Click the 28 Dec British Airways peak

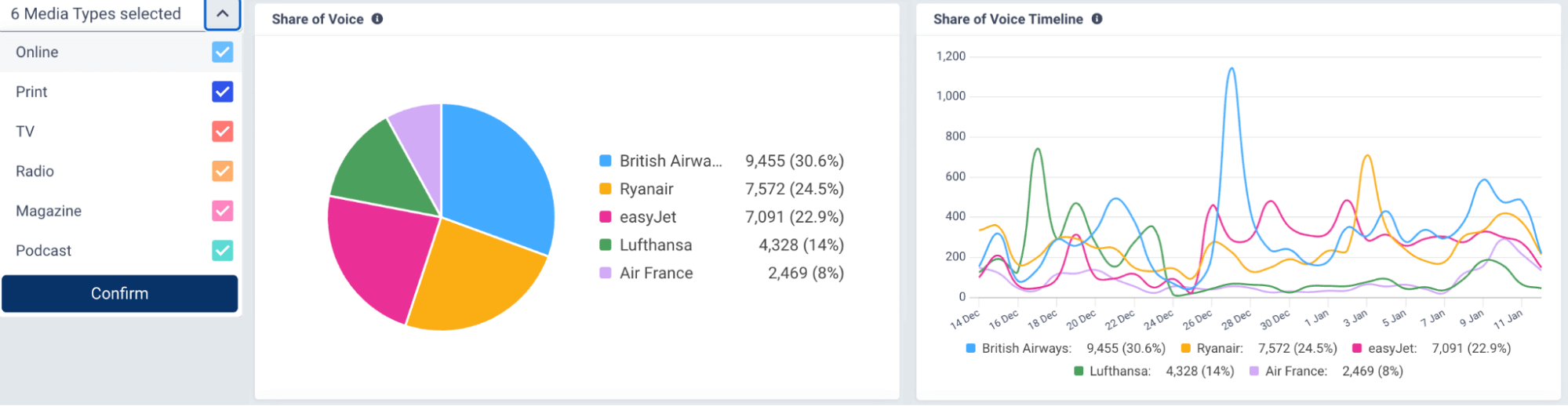pyautogui.click(x=1231, y=70)
